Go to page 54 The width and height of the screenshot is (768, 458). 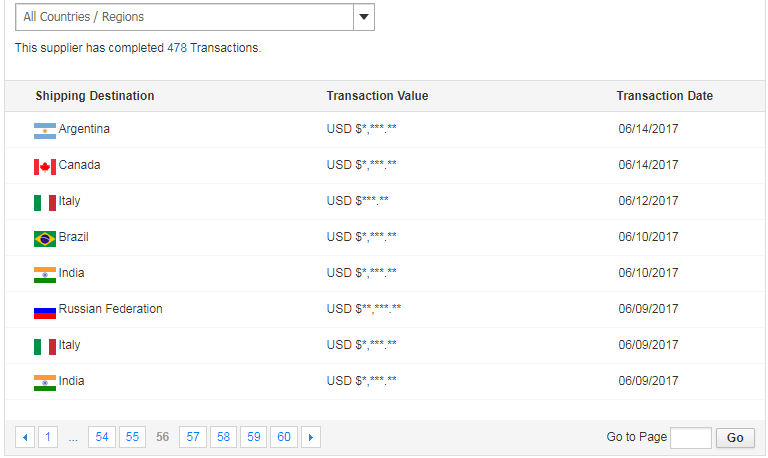point(102,437)
